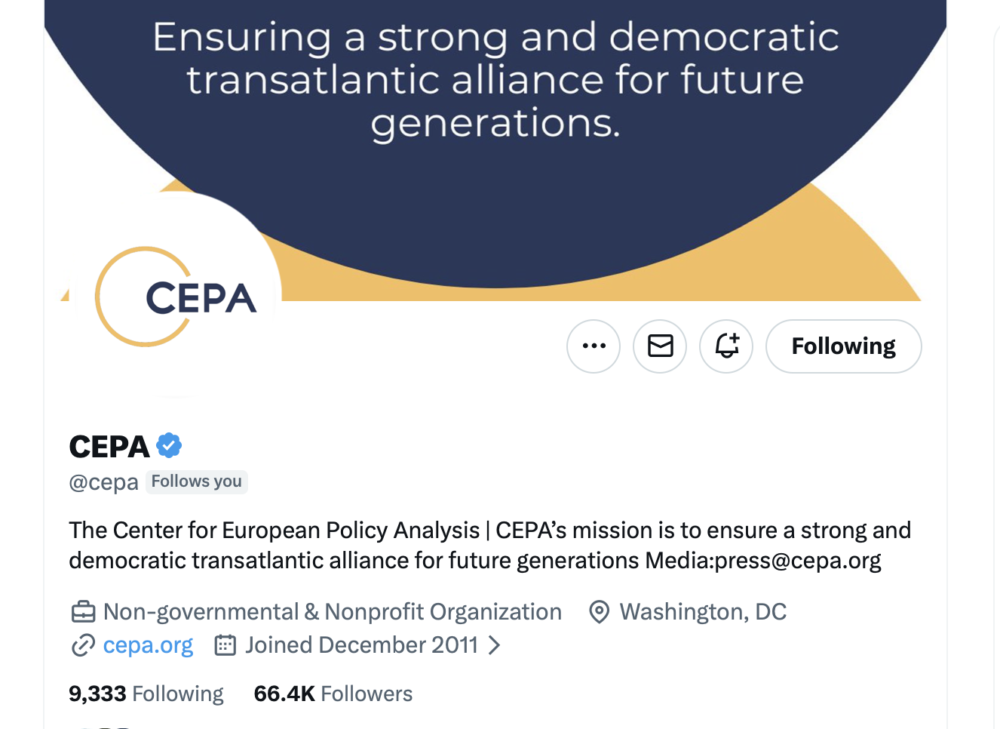The width and height of the screenshot is (1000, 729).
Task: Click the Follows you badge
Action: (197, 481)
